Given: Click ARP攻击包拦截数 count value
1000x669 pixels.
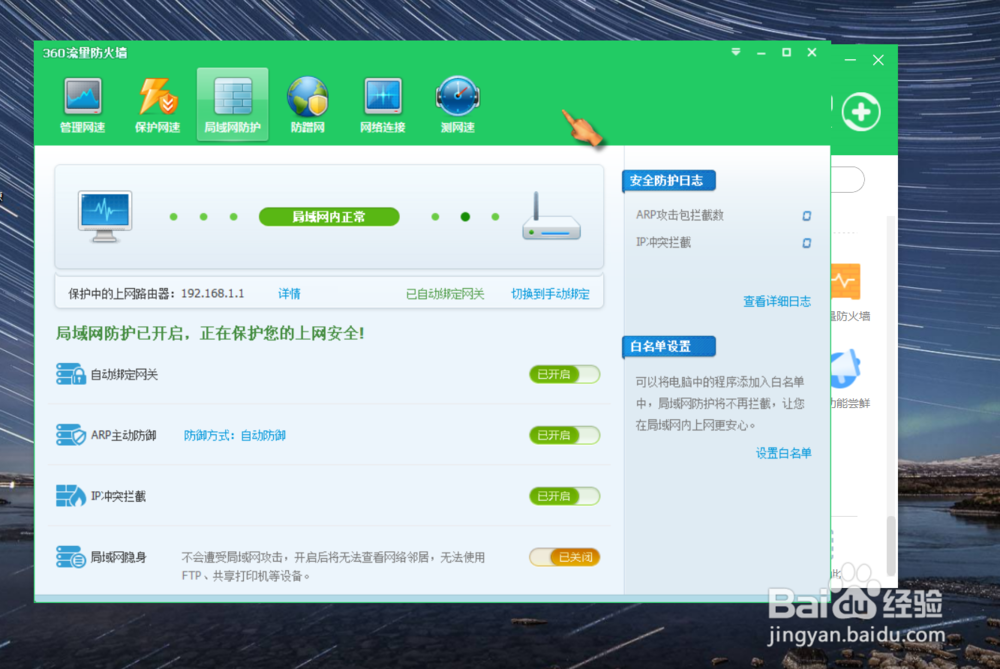Looking at the screenshot, I should click(807, 216).
